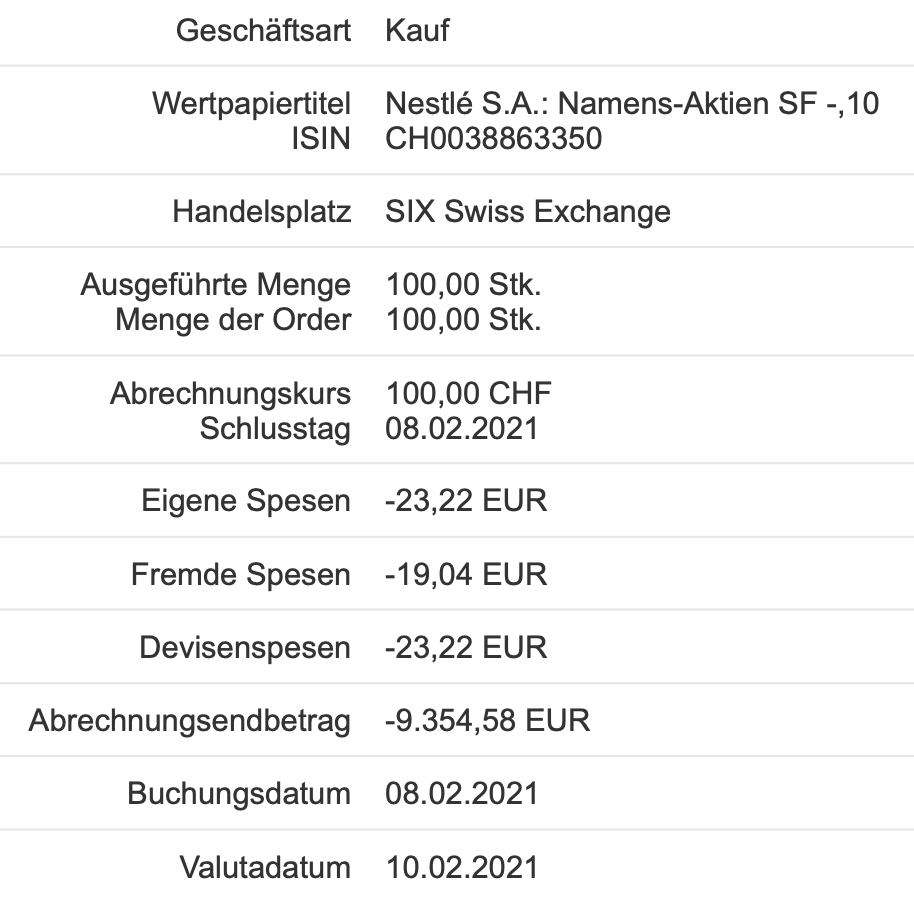The width and height of the screenshot is (914, 900).
Task: Select the Menge der Order quantity value
Action: coord(463,320)
